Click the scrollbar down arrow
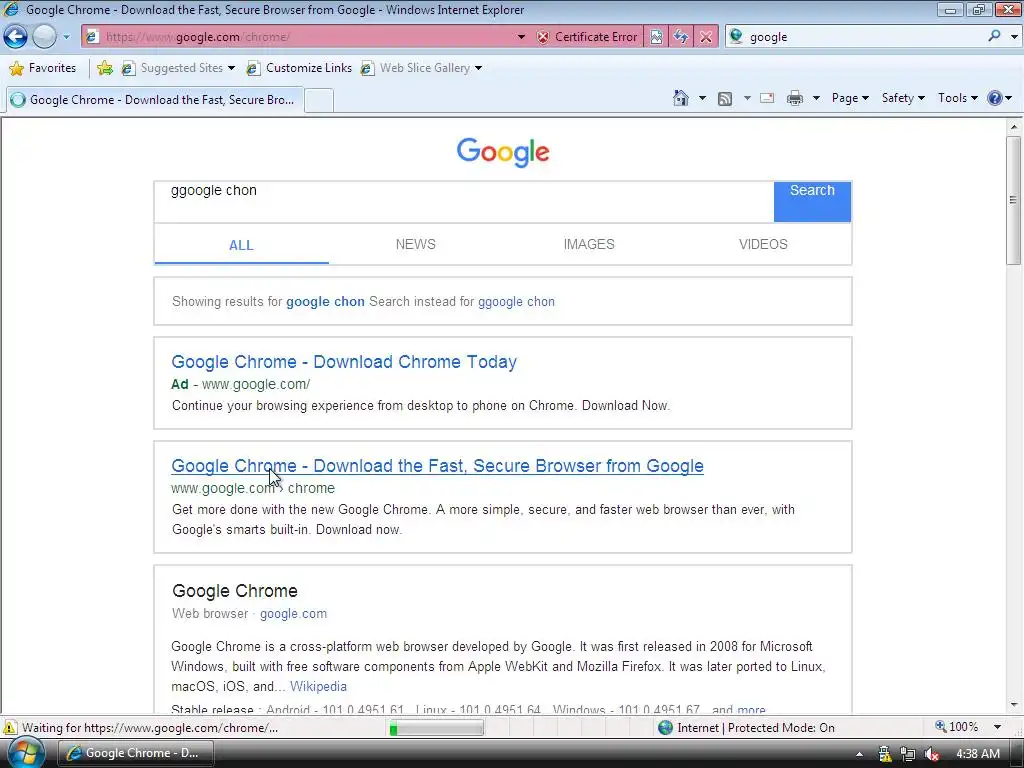 (x=1014, y=705)
